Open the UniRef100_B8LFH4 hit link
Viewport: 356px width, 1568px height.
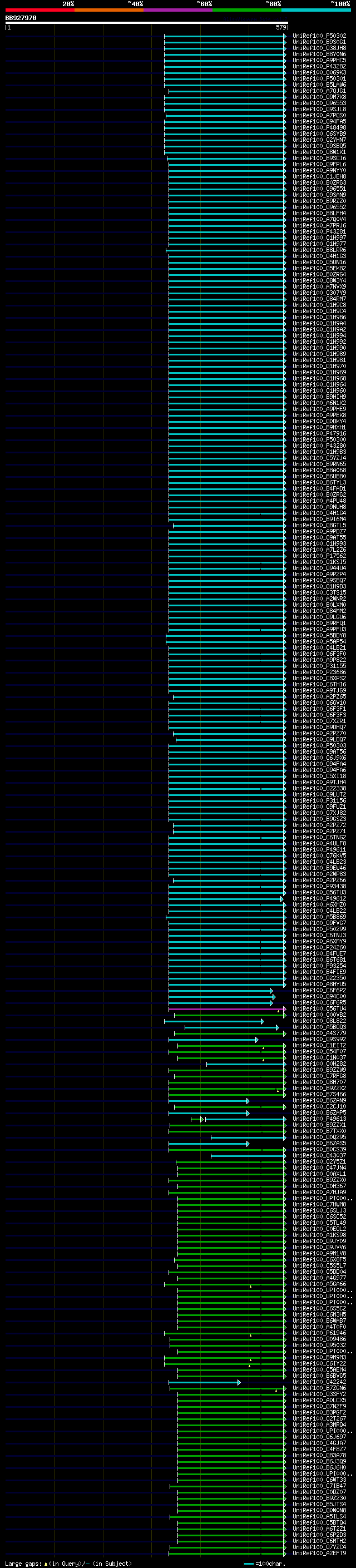[x=319, y=213]
